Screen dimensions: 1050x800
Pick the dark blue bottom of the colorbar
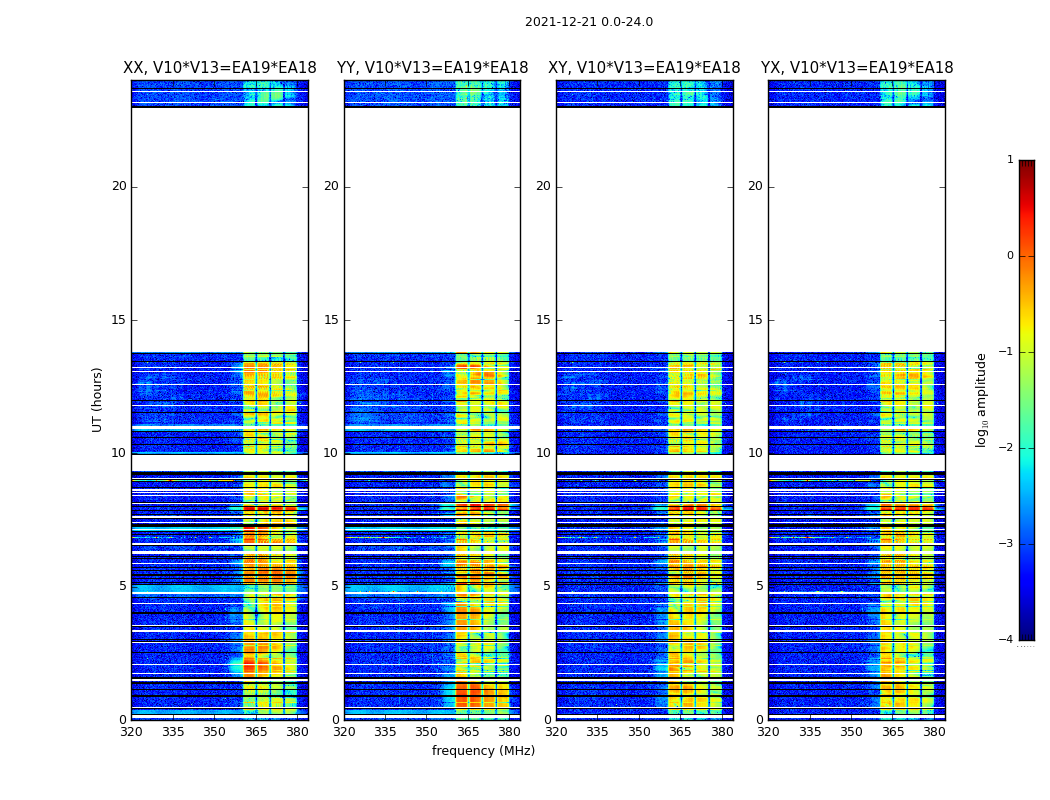(x=1026, y=633)
